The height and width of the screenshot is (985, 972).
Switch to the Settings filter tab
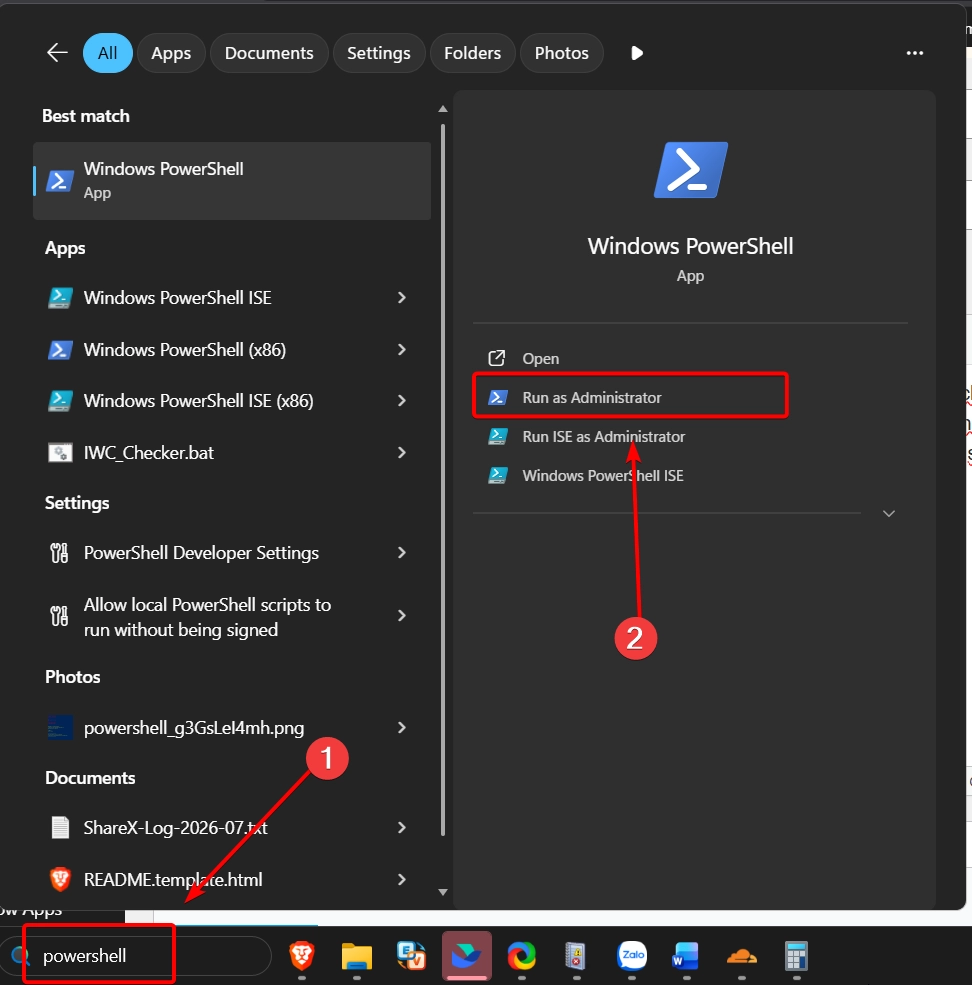pos(379,53)
